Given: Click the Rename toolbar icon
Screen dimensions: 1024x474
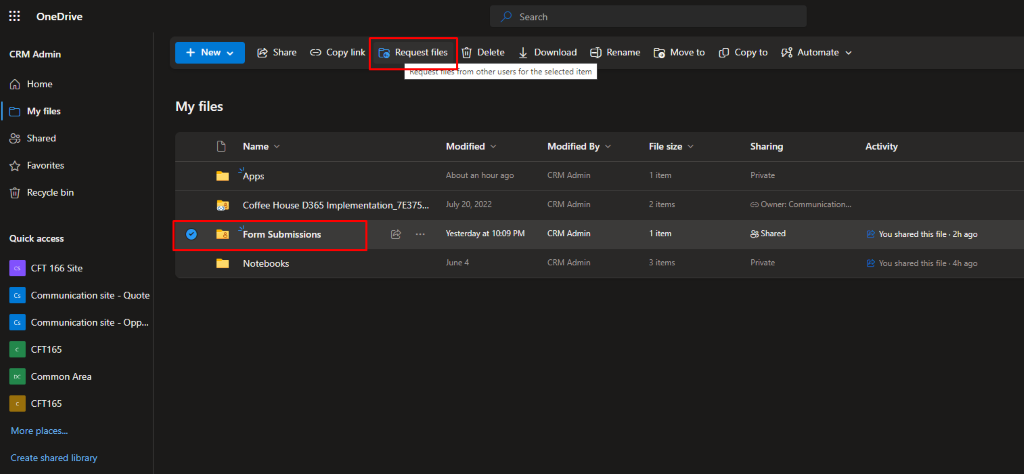Looking at the screenshot, I should [596, 53].
